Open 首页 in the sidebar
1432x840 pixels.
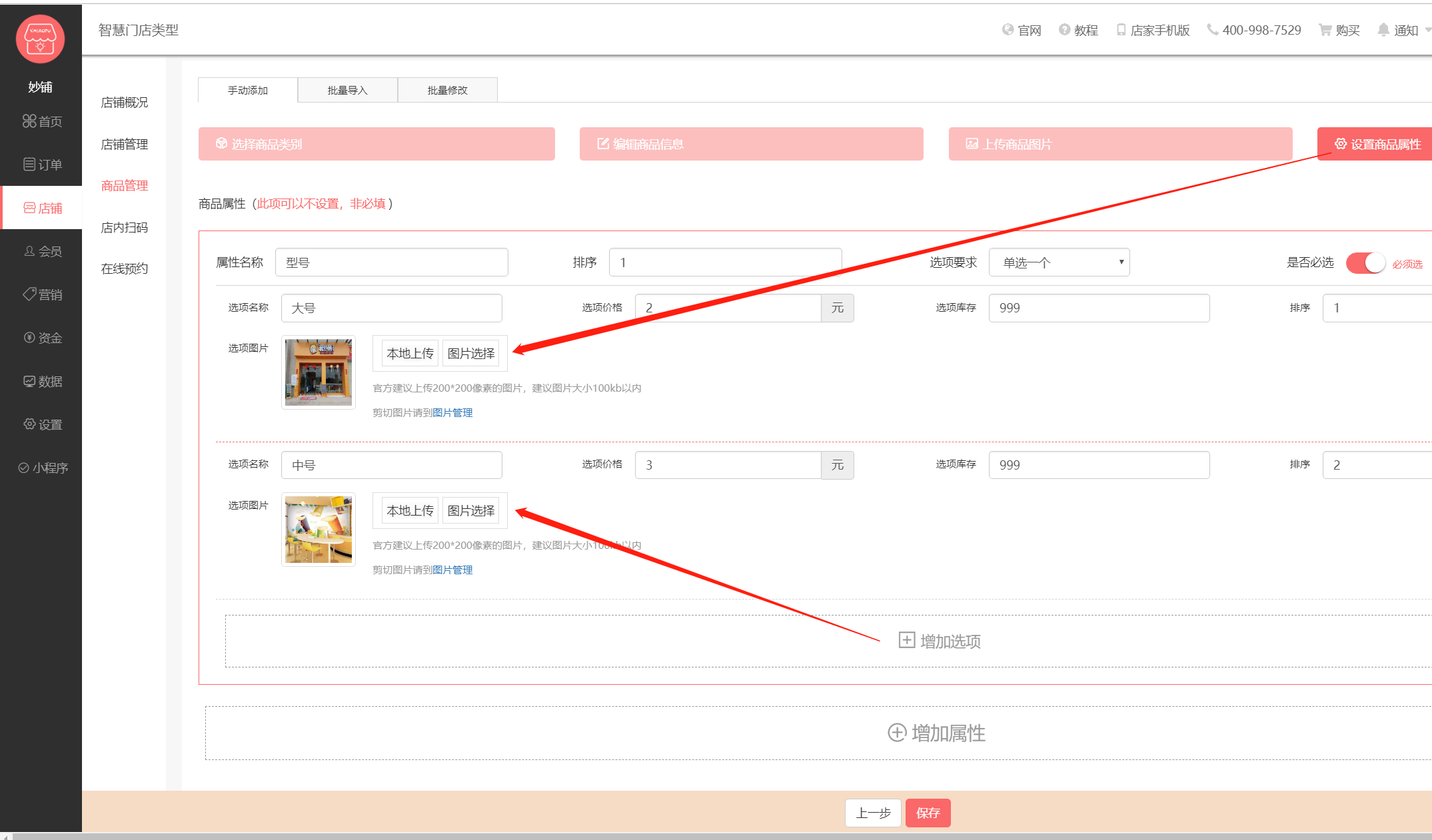[x=41, y=121]
